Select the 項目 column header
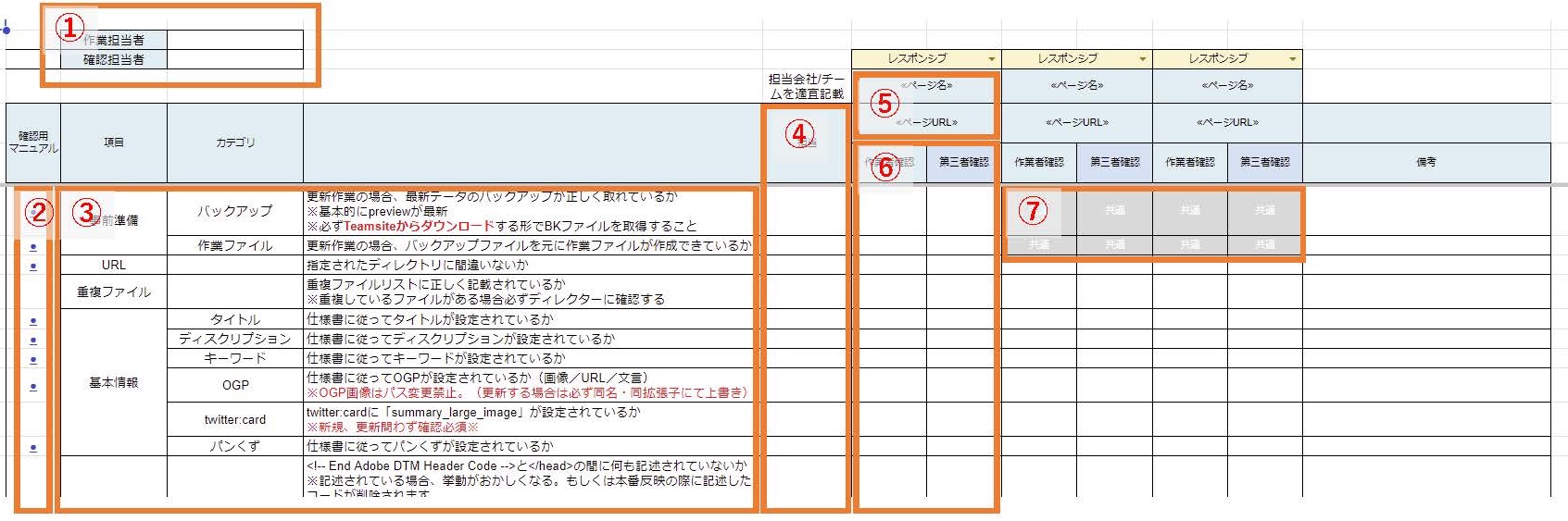This screenshot has width=1568, height=521. click(x=114, y=143)
